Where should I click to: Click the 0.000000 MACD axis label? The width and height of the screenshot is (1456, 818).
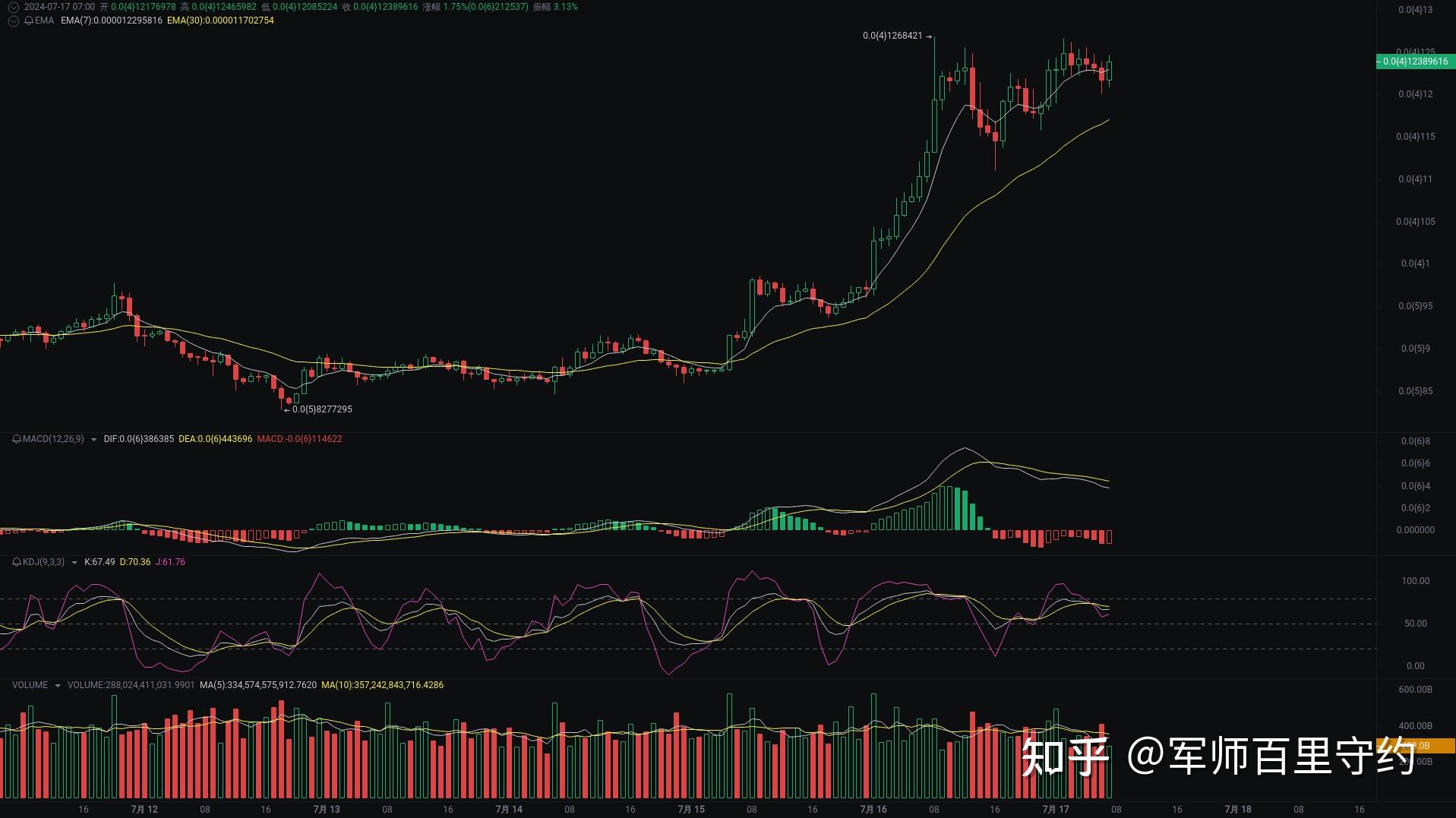1416,530
